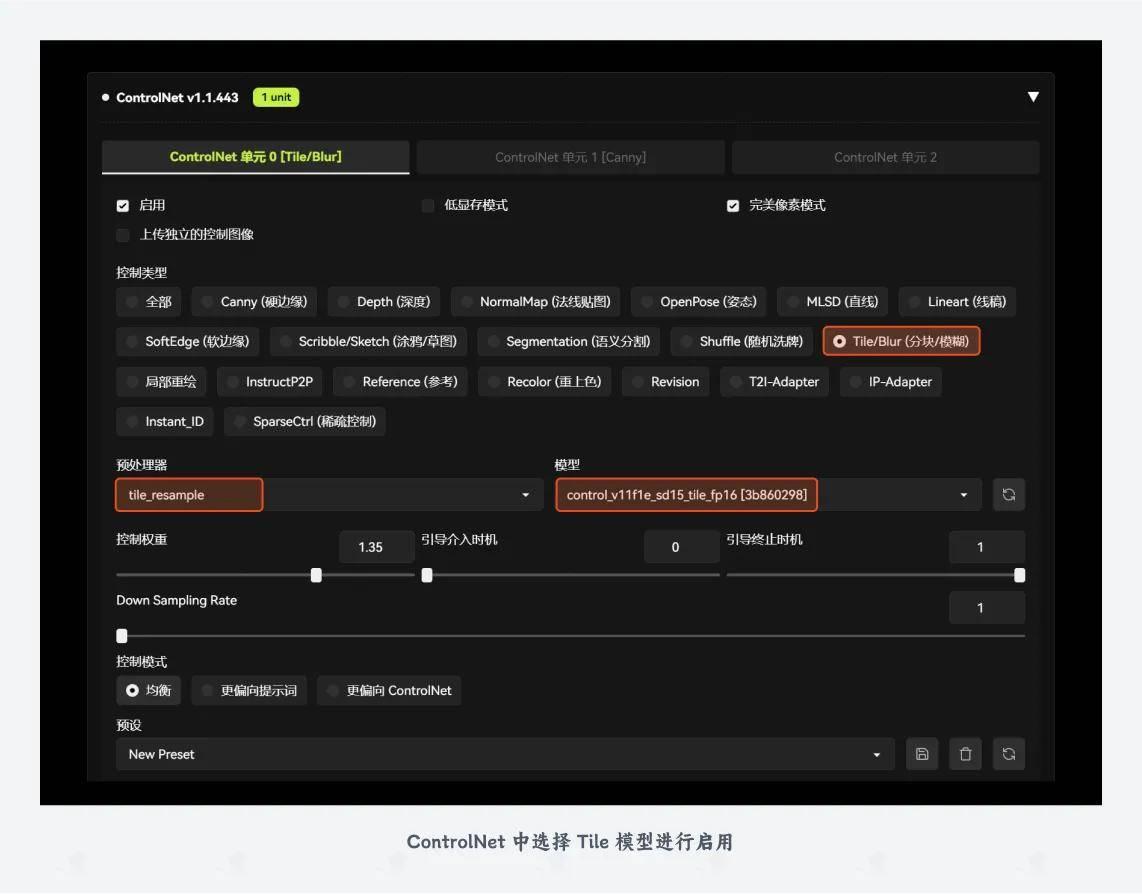Select 均衡 control mode
This screenshot has height=894, width=1142.
(x=149, y=691)
